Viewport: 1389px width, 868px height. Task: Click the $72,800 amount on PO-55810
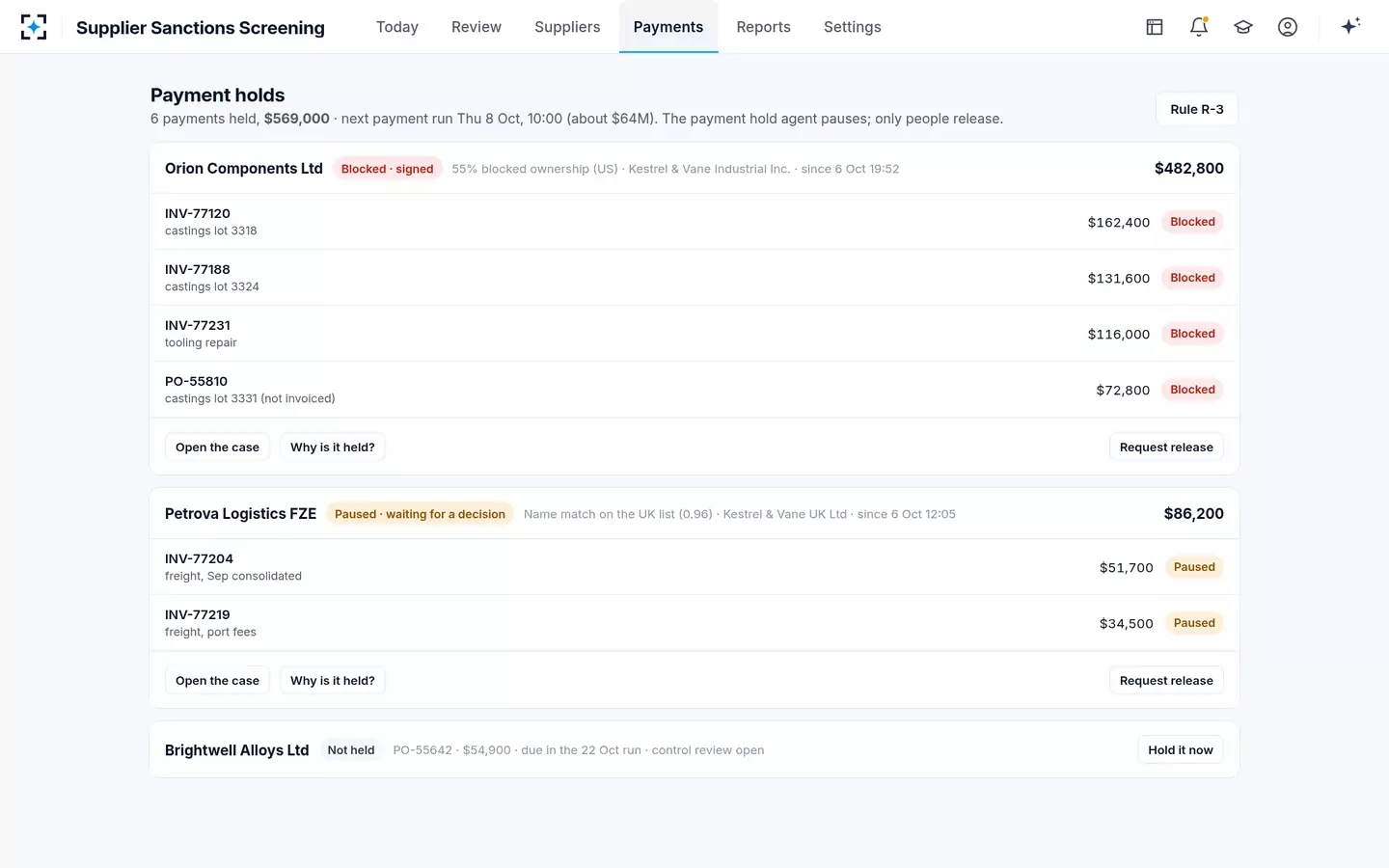[x=1123, y=391]
